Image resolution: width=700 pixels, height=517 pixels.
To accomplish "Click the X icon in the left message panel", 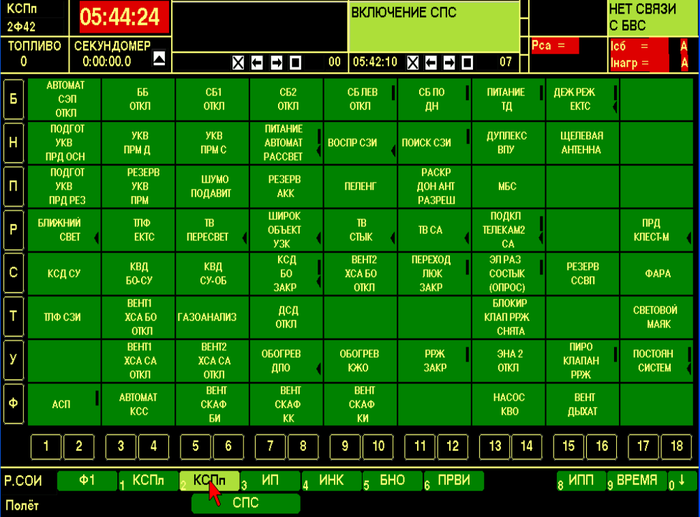I will [x=239, y=62].
